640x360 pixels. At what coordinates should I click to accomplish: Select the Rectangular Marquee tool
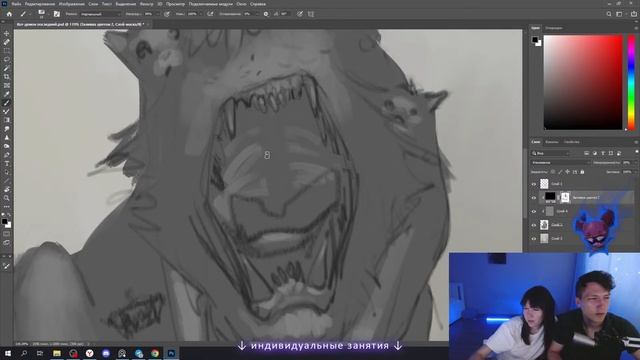[7, 51]
